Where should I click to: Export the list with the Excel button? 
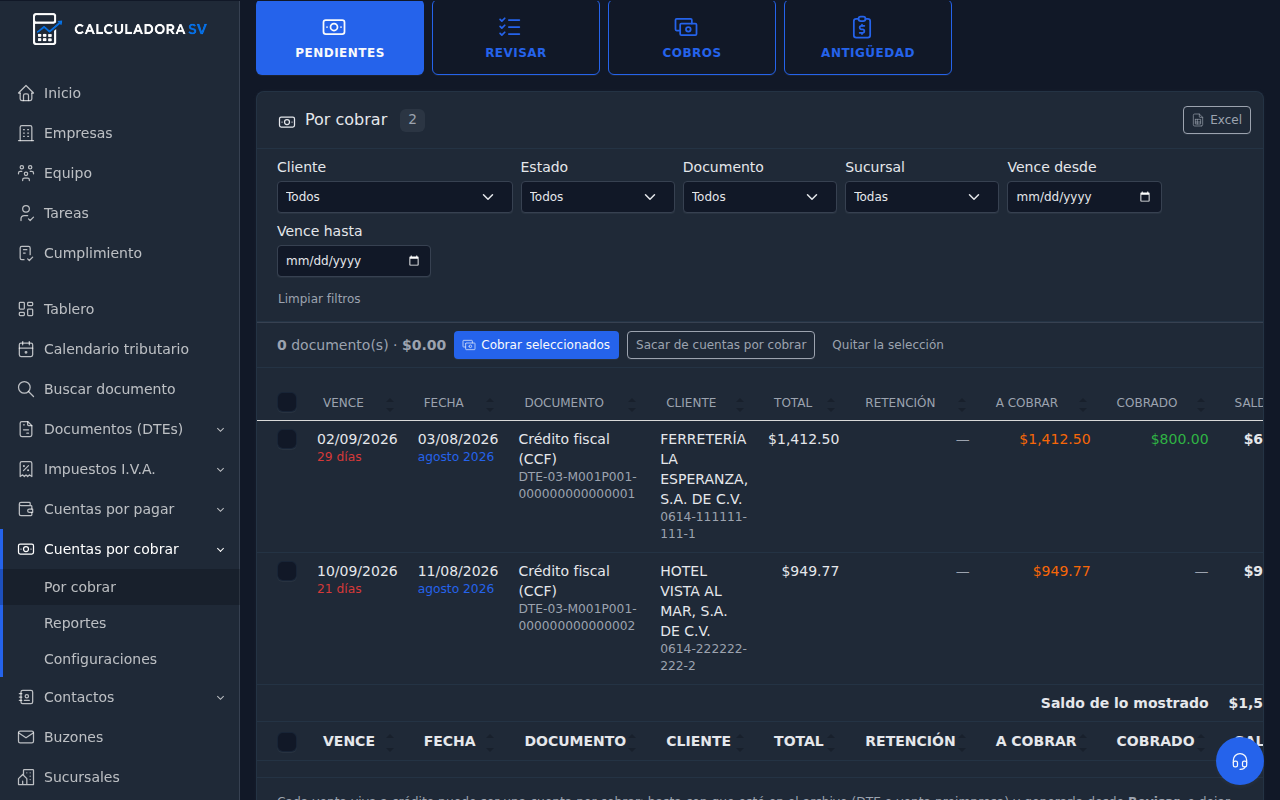pyautogui.click(x=1217, y=120)
